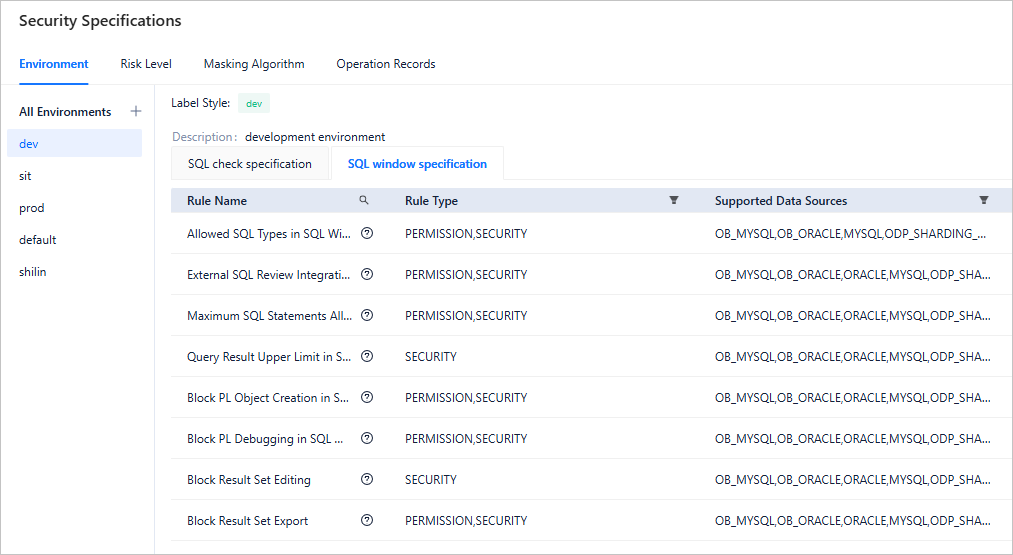Open the Rule Type column filter
Viewport: 1013px width, 555px height.
[674, 201]
